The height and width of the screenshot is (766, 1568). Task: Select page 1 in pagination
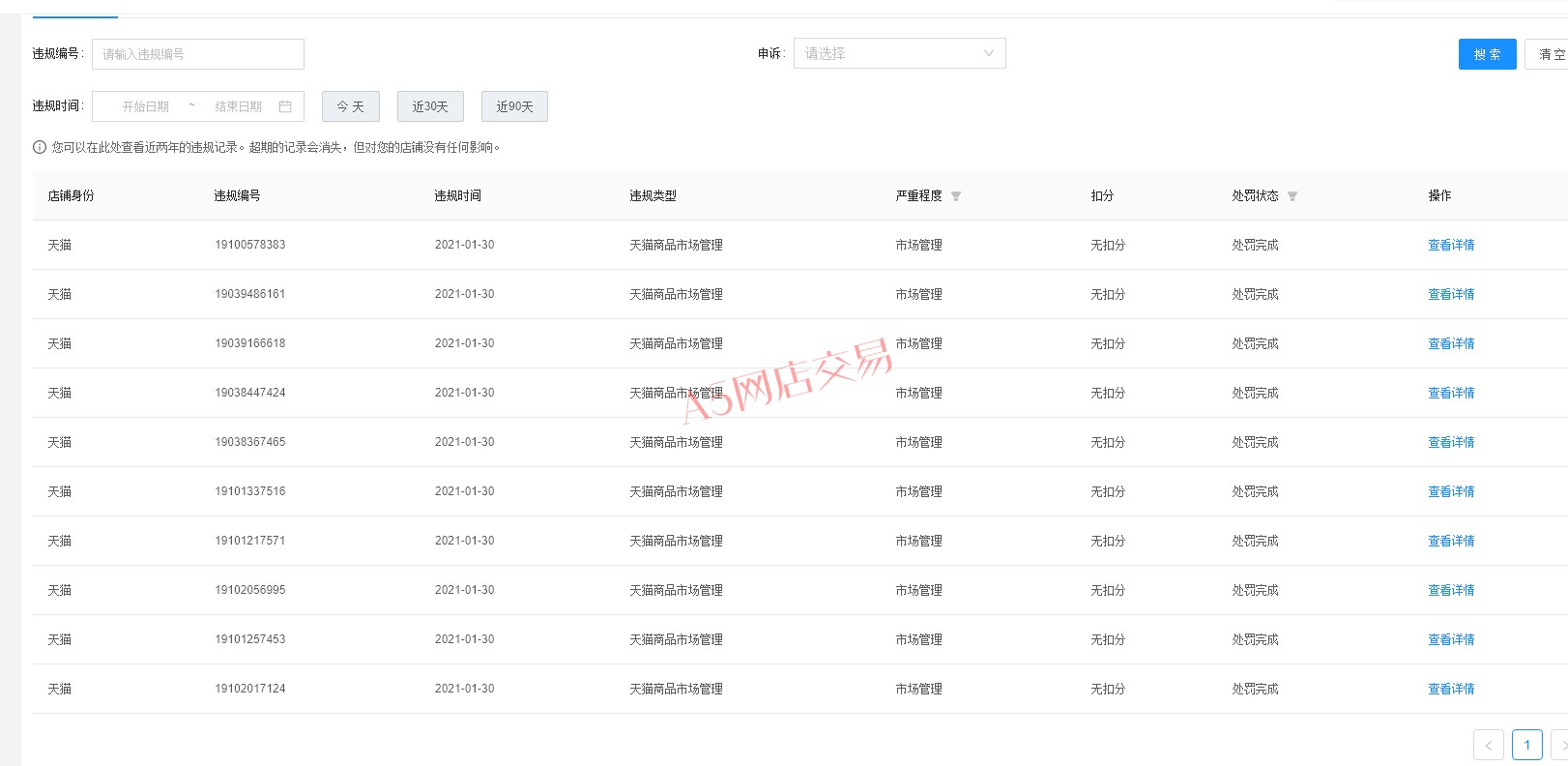1526,745
